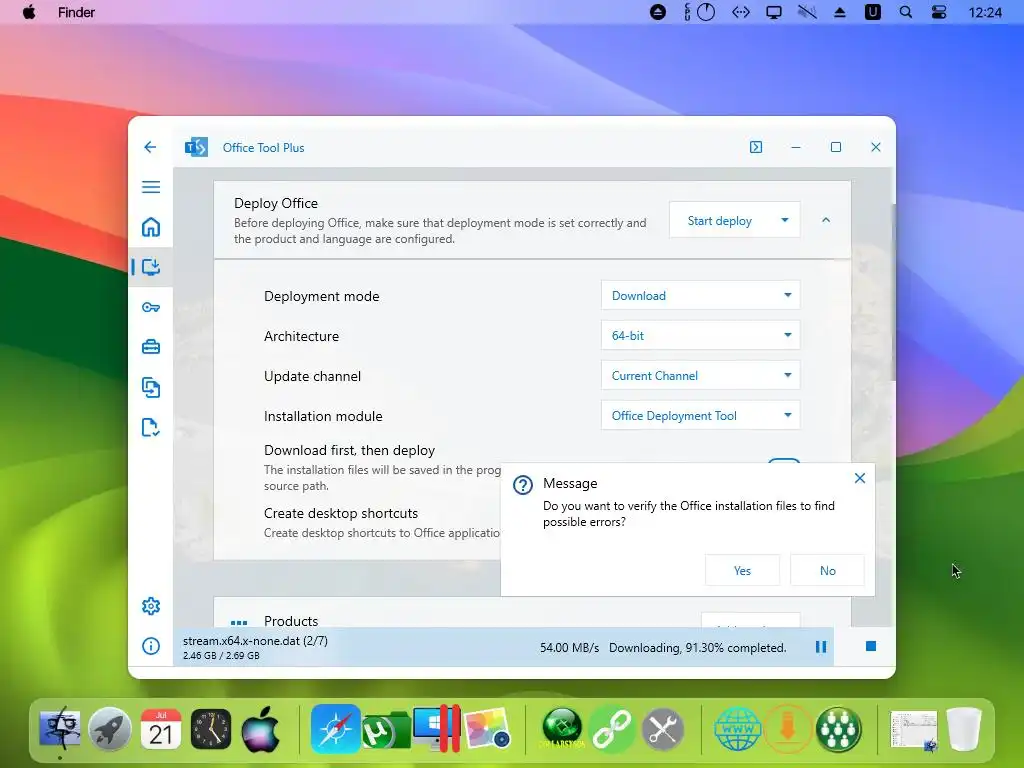Open the Apple menu
The width and height of the screenshot is (1024, 768).
click(29, 12)
